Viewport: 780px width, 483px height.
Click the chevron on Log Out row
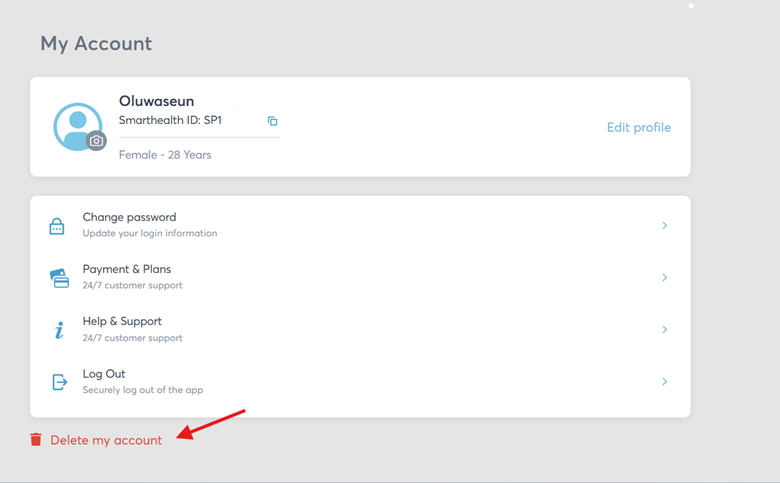coord(664,382)
